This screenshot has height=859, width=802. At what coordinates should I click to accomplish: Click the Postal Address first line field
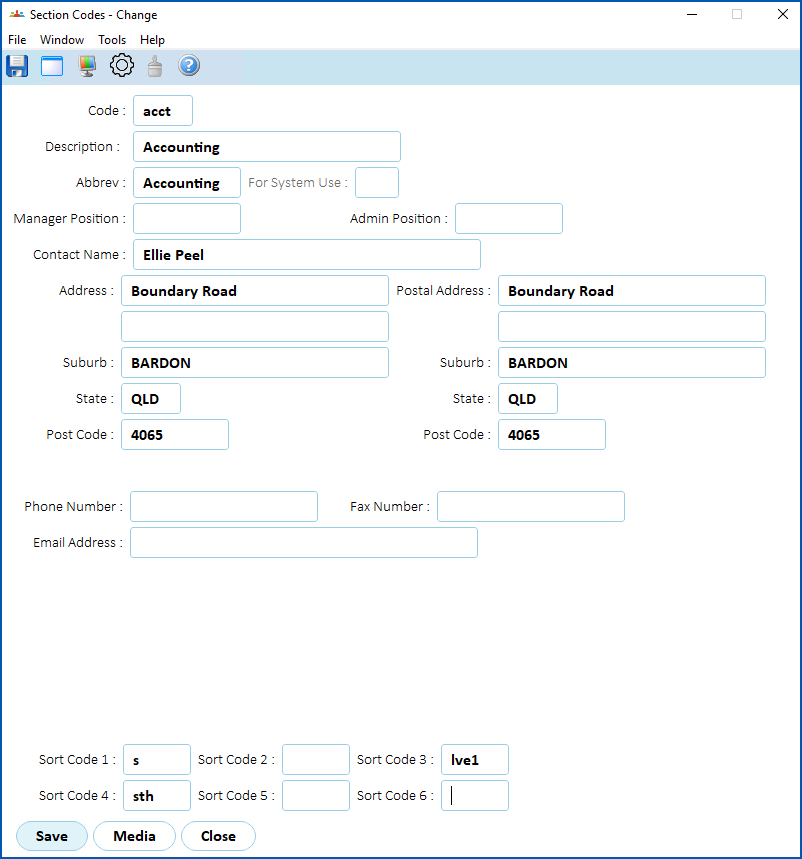point(632,291)
